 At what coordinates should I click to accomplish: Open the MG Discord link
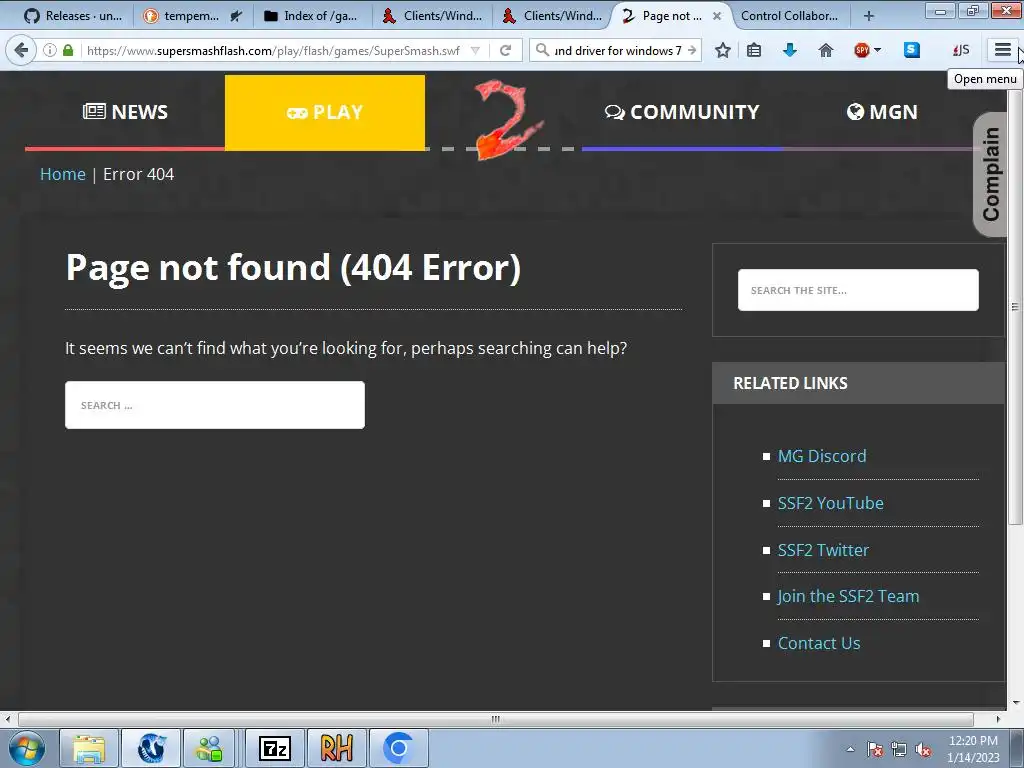pyautogui.click(x=822, y=456)
